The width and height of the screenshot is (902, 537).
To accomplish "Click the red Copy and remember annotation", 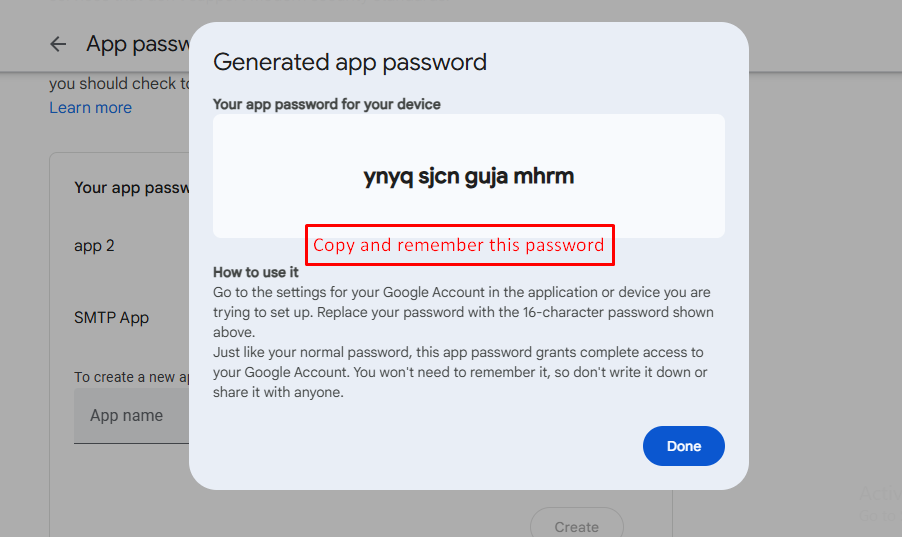I will click(x=459, y=245).
